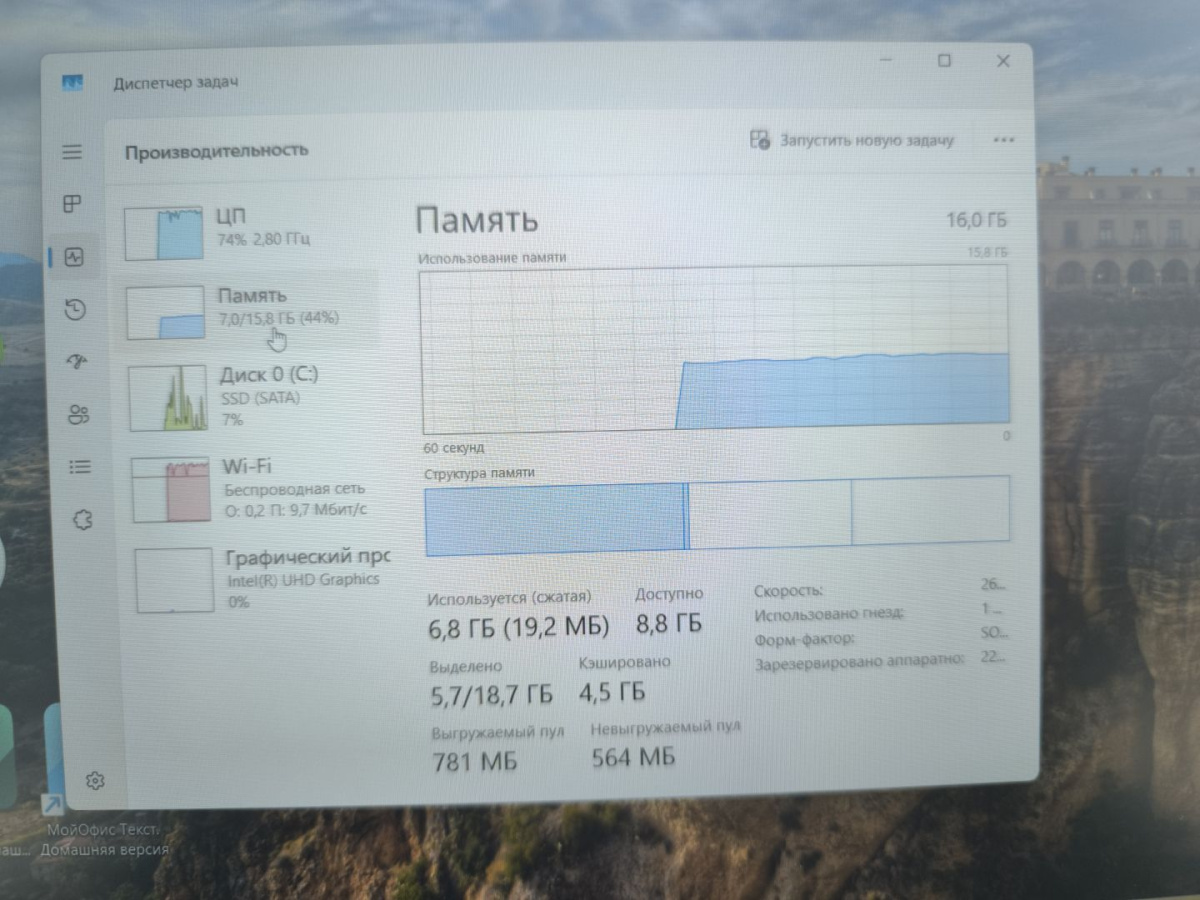The image size is (1200, 900).
Task: Open the Processes section in Task Manager
Action: click(x=71, y=205)
